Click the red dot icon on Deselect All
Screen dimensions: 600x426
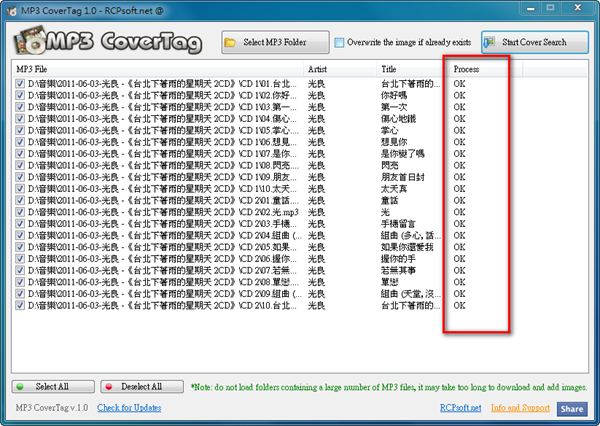coord(109,387)
